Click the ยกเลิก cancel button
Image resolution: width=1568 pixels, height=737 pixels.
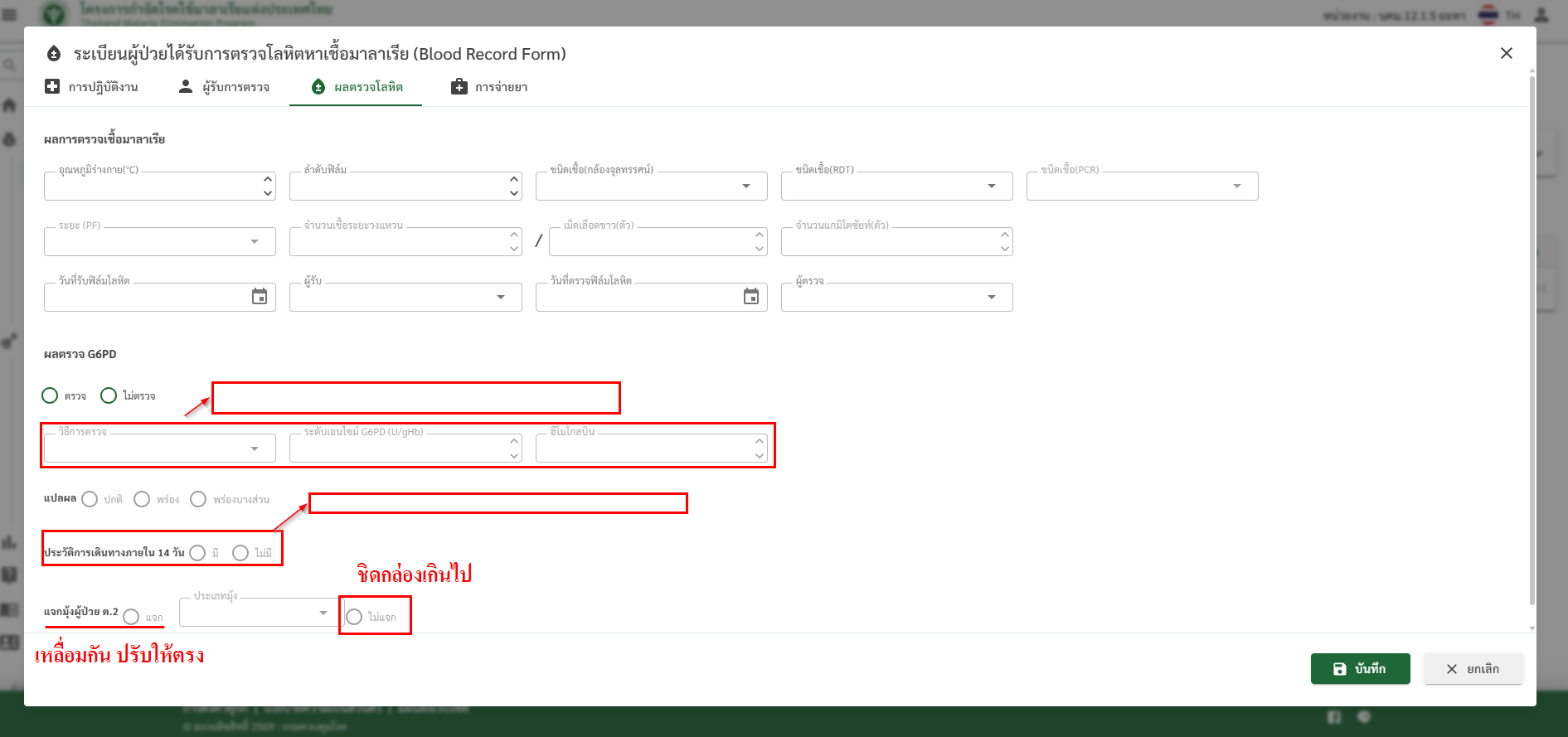coord(1473,669)
